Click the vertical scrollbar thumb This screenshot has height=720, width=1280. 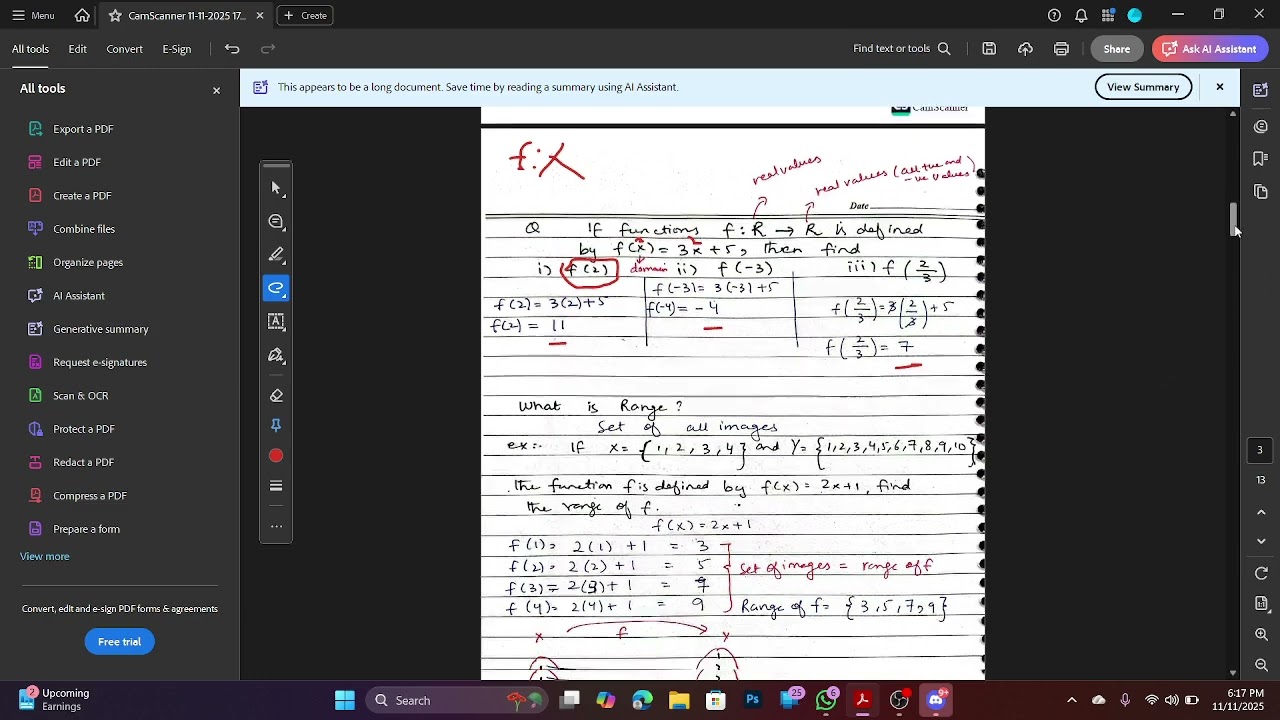[x=1233, y=218]
